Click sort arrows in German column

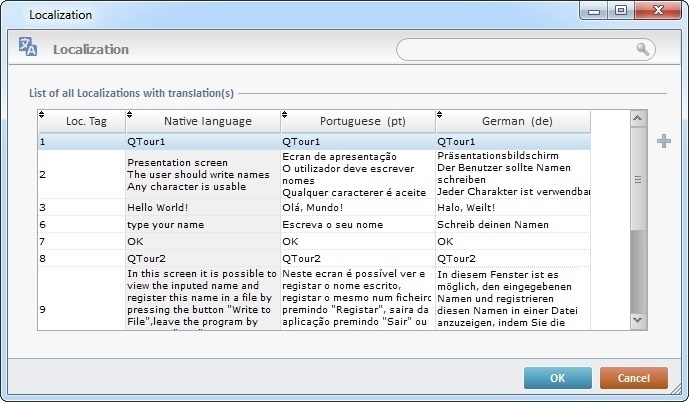(x=441, y=115)
